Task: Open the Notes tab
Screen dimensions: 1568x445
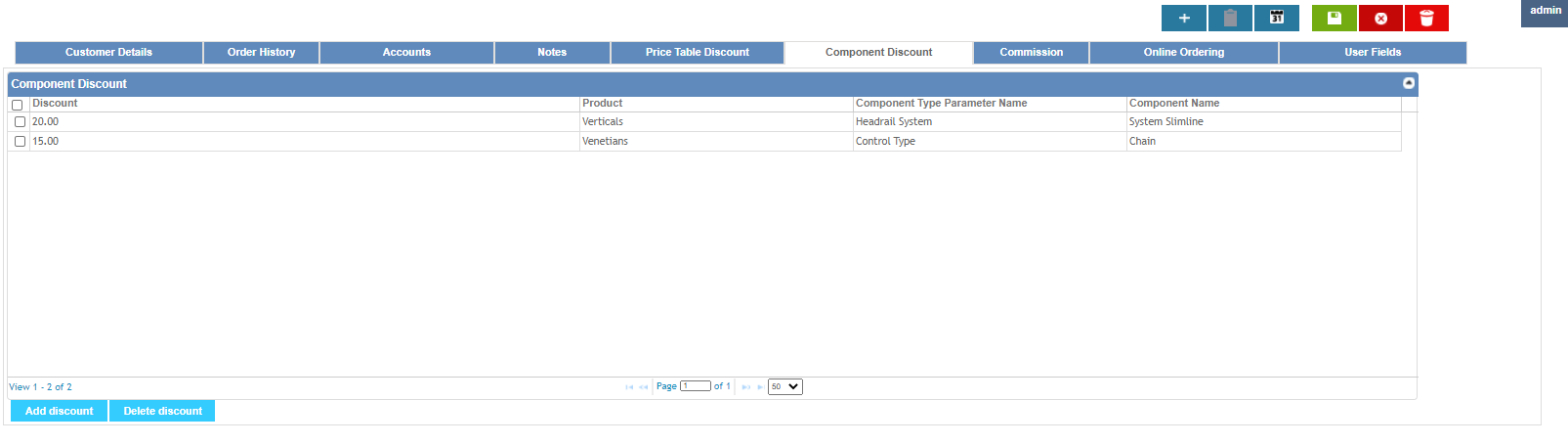Action: (552, 53)
